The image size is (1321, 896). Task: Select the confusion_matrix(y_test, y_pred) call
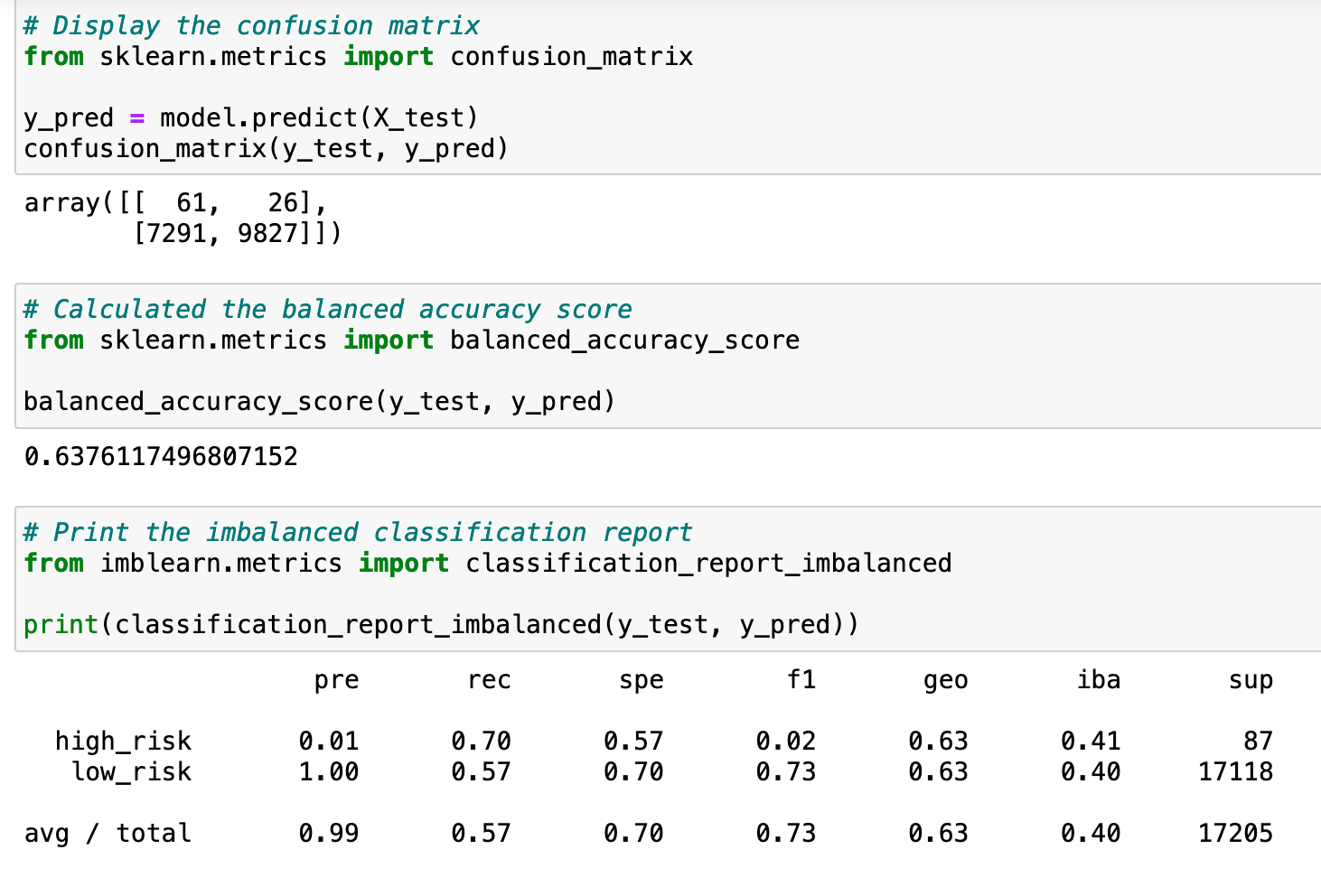[266, 147]
